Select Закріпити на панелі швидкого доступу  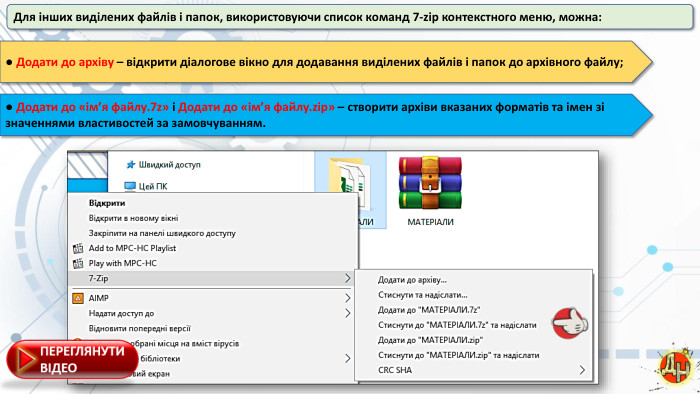click(162, 233)
